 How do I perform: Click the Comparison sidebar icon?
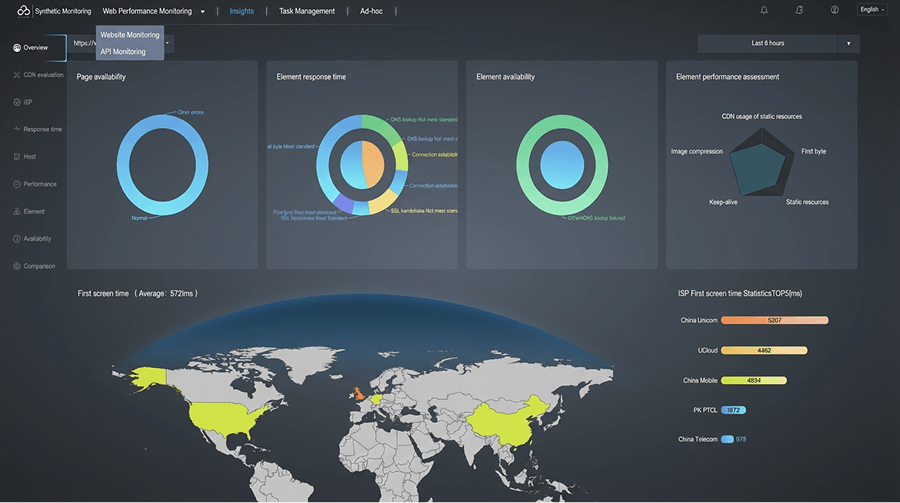pyautogui.click(x=17, y=266)
